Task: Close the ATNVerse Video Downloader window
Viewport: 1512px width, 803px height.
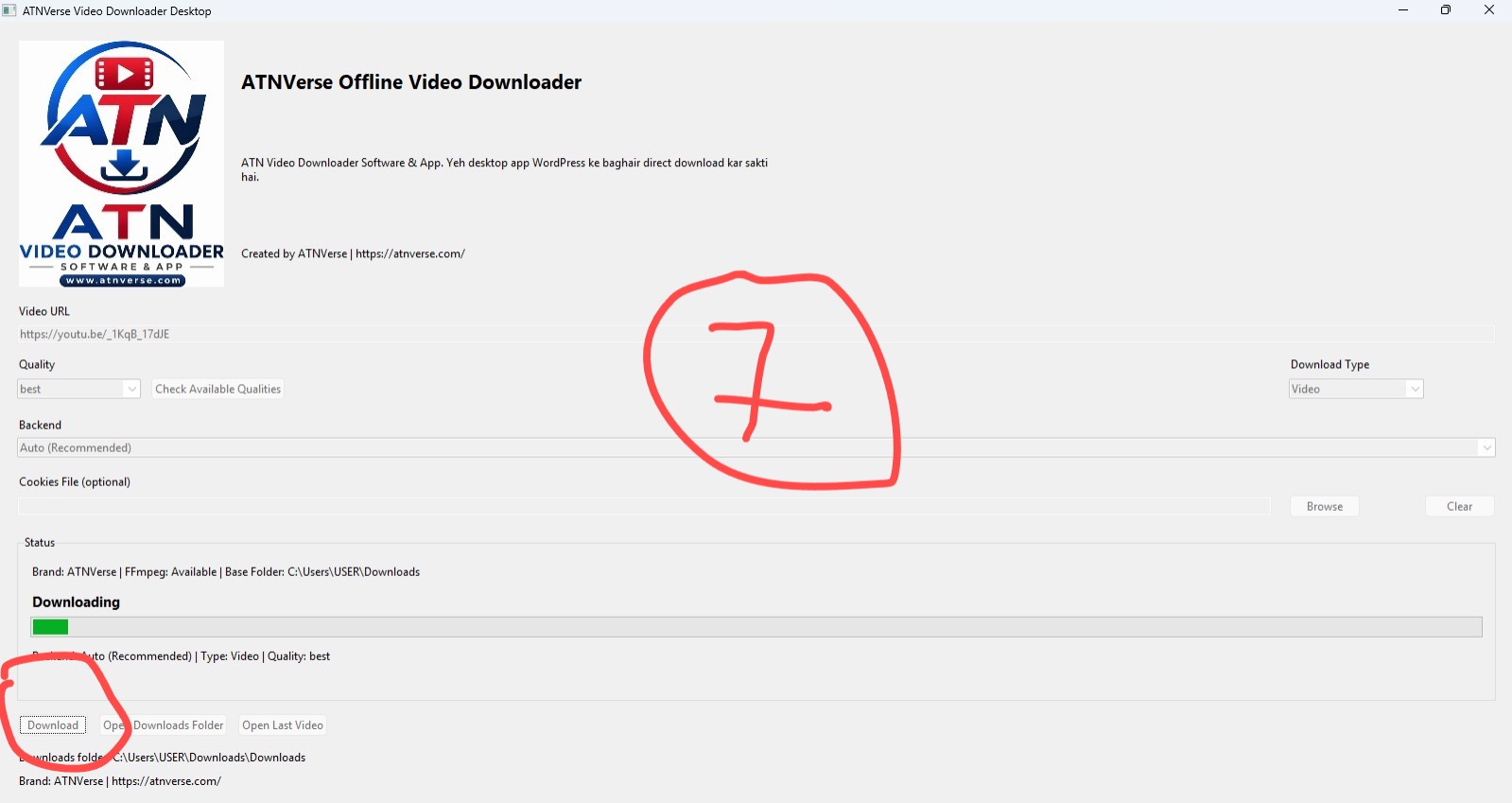Action: 1489,10
